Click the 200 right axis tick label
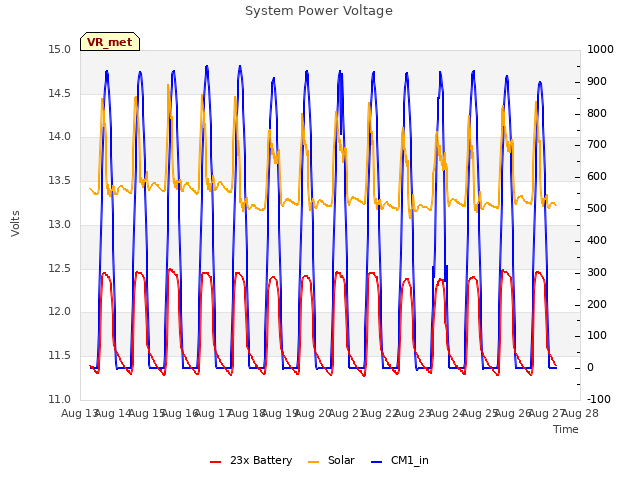The width and height of the screenshot is (640, 480). click(597, 304)
